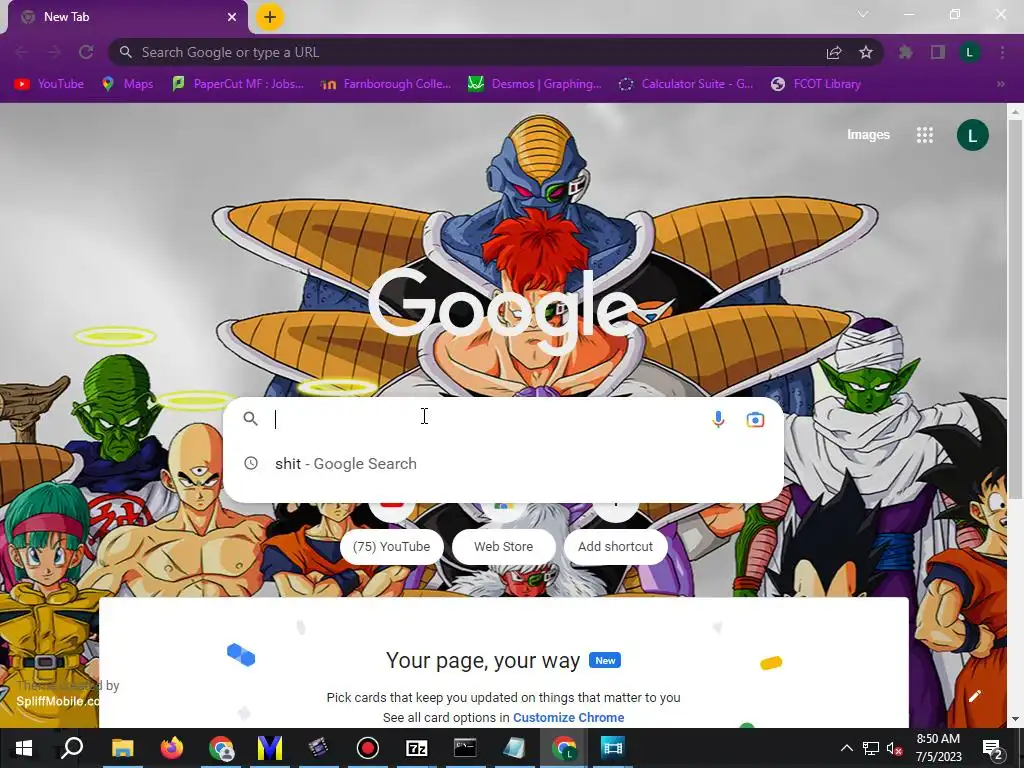Open the Web Store shortcut
This screenshot has height=768, width=1024.
(x=504, y=547)
